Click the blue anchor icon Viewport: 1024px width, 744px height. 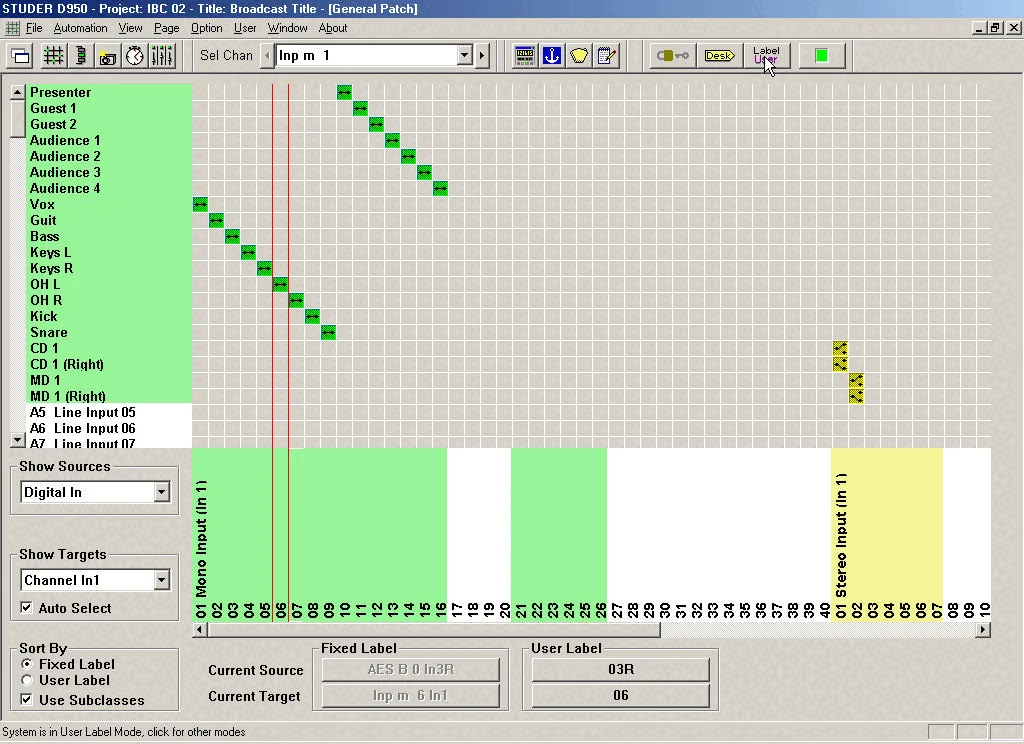coord(552,56)
